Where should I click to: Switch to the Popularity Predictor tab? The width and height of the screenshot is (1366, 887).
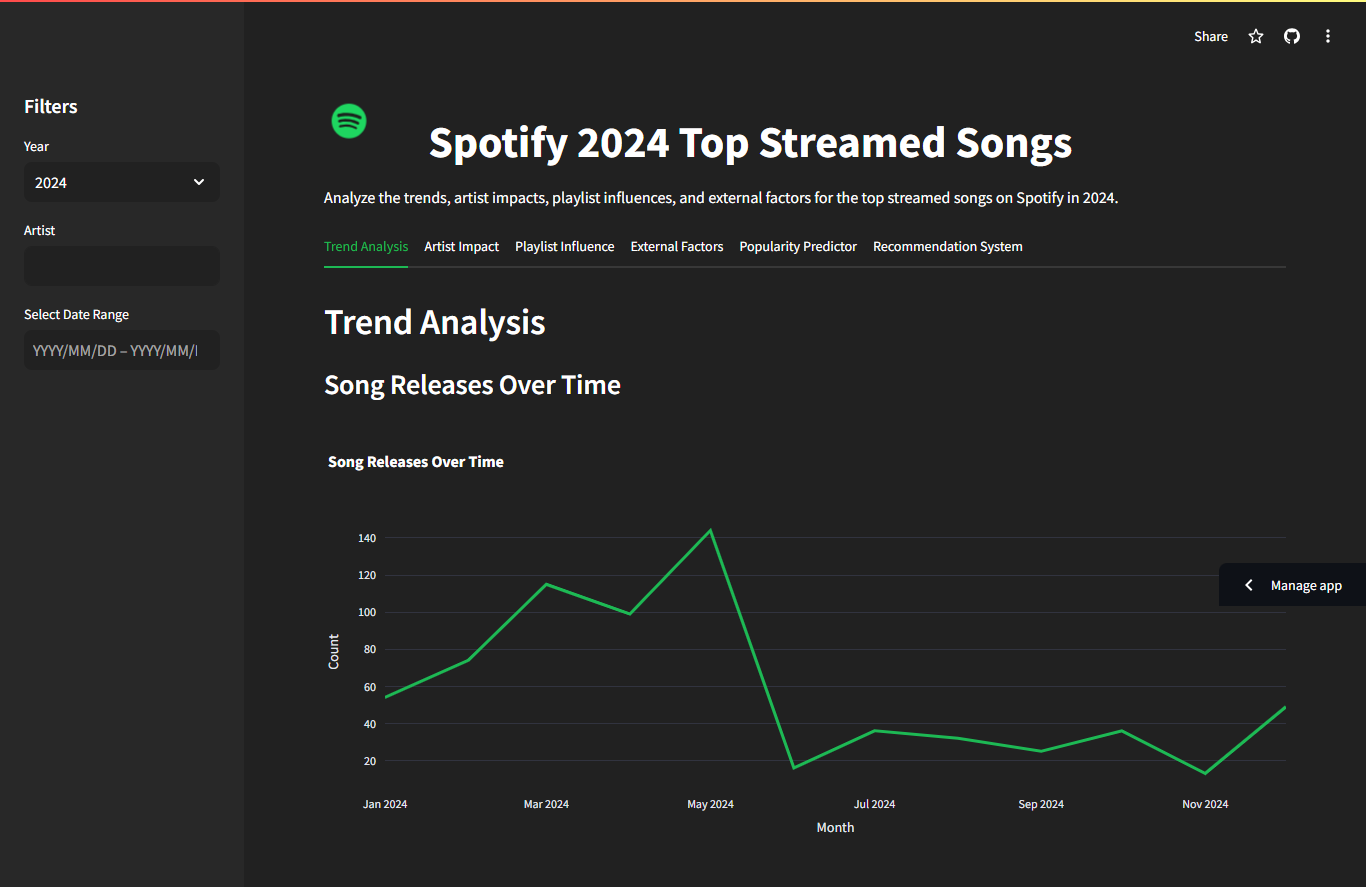coord(797,246)
